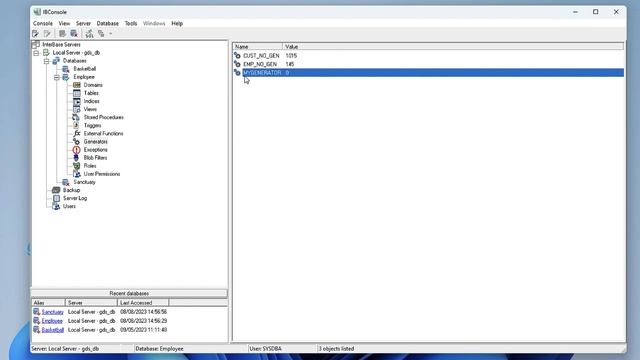Open the View menu

pyautogui.click(x=64, y=24)
